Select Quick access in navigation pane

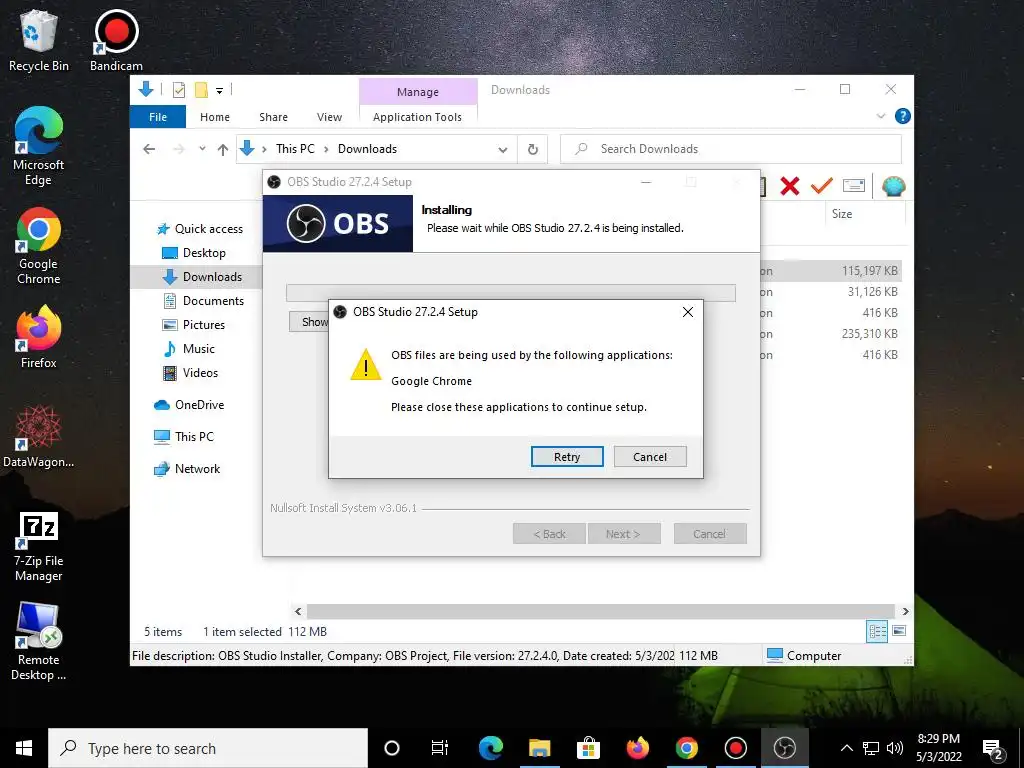pyautogui.click(x=200, y=229)
